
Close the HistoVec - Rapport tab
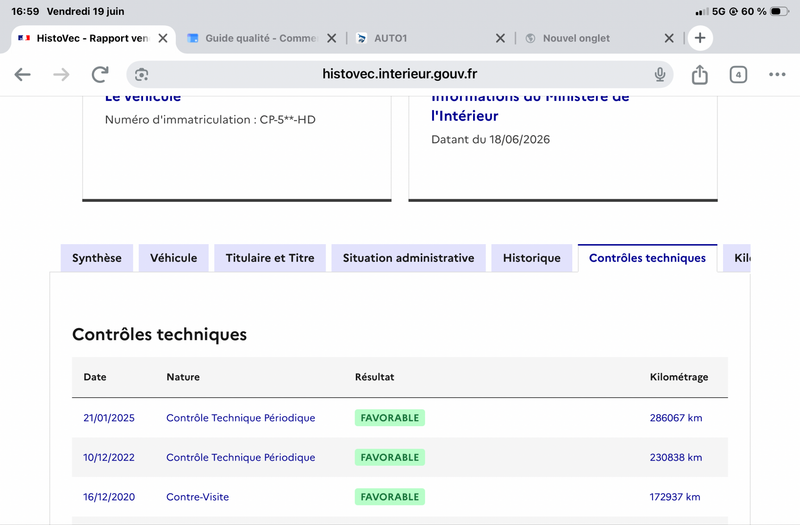(163, 38)
